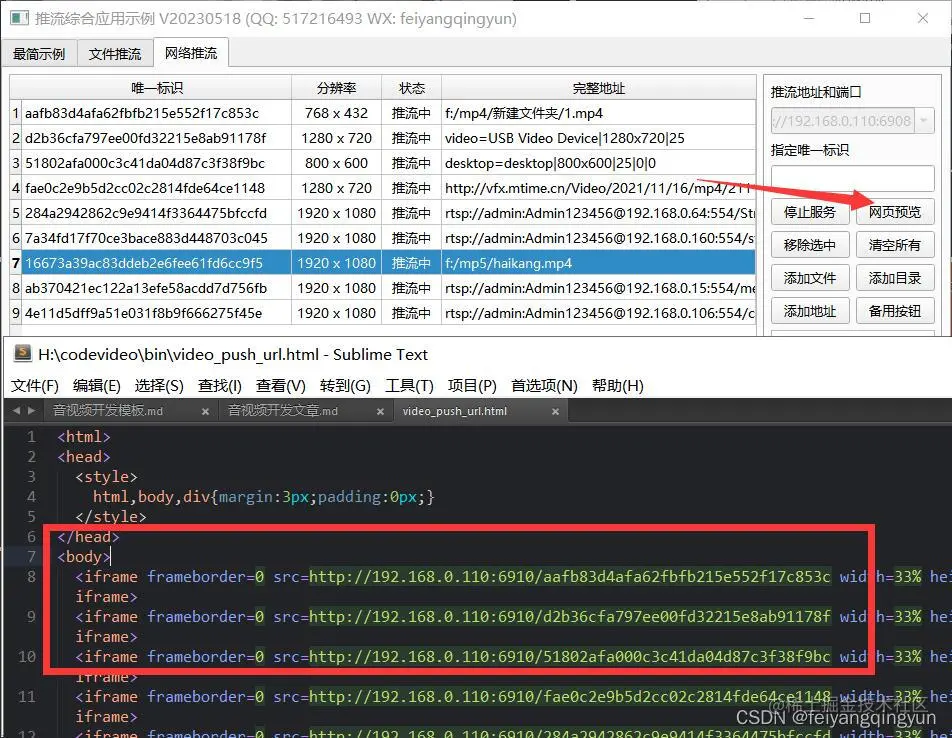The image size is (952, 738).
Task: Click the 添加文件 button
Action: 810,279
